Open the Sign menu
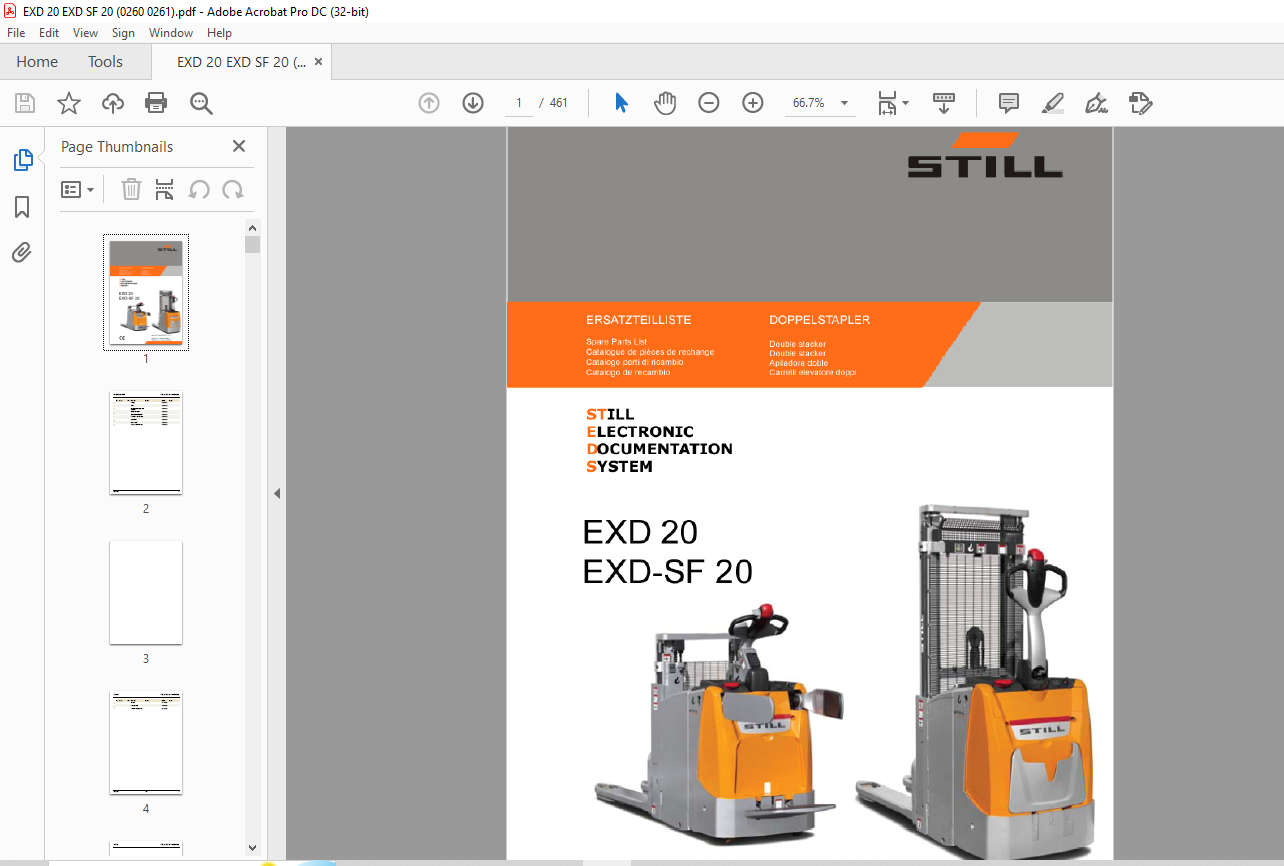Viewport: 1284px width, 866px height. tap(123, 33)
